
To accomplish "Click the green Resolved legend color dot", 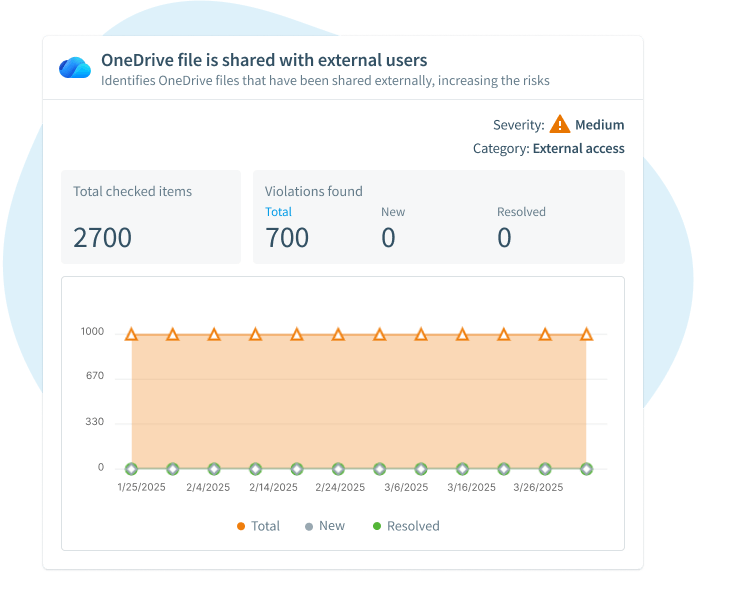I will pos(377,526).
